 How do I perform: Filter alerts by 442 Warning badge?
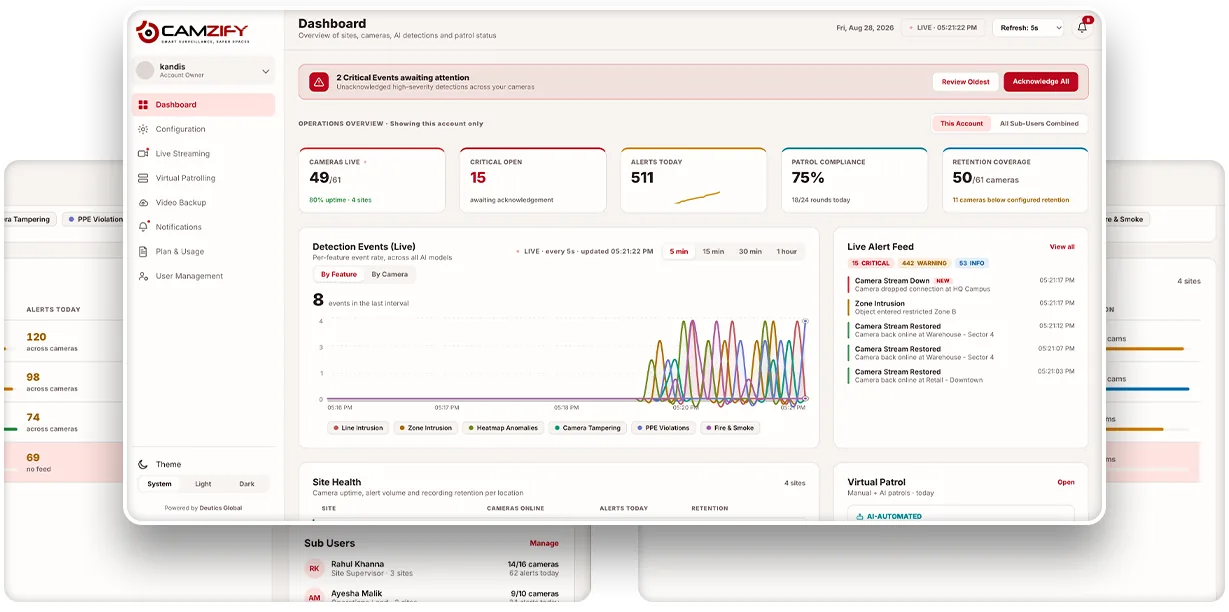click(923, 263)
